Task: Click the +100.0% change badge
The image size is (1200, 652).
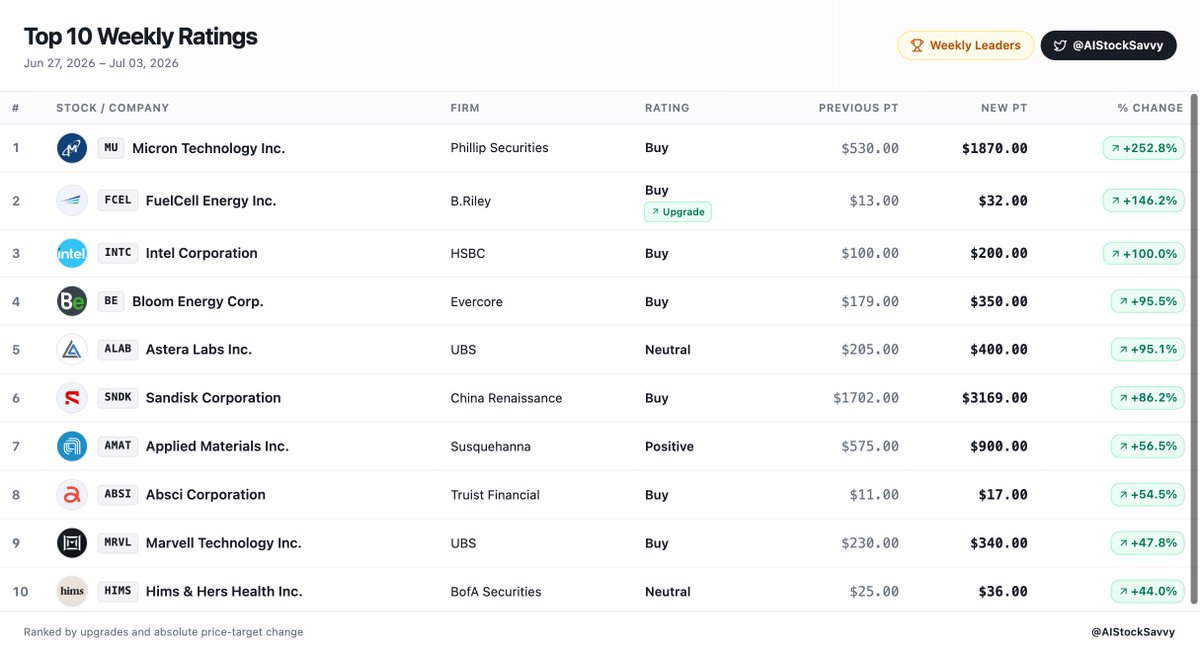Action: pos(1143,253)
